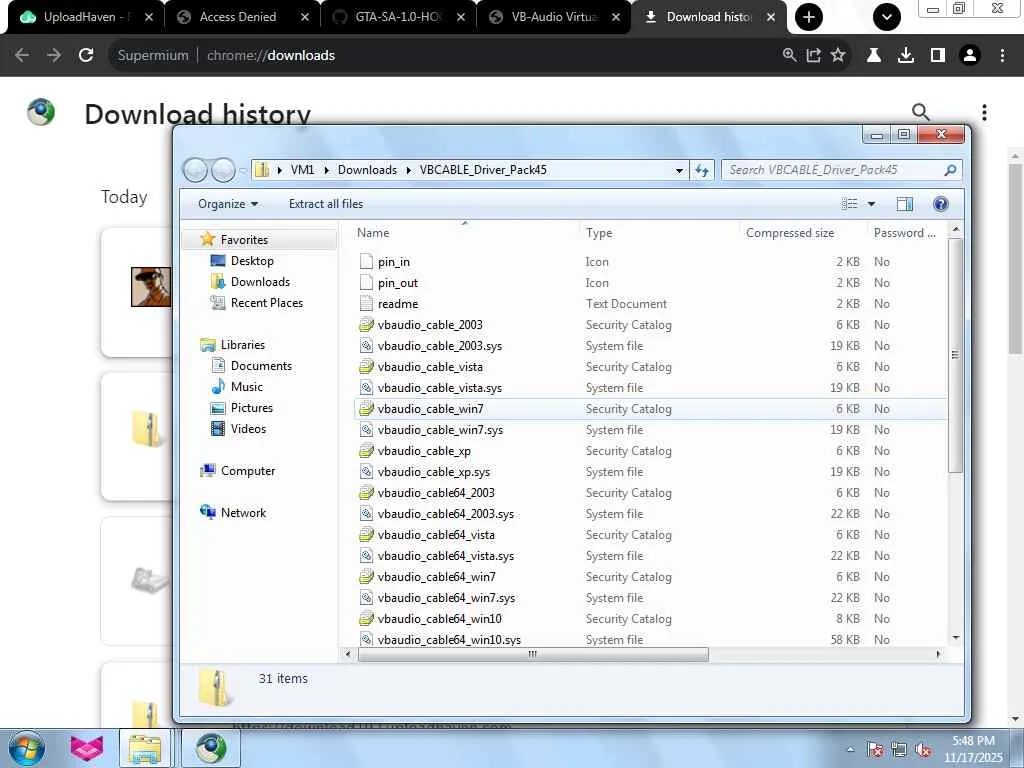Click the chrome://downloads address bar
This screenshot has height=768, width=1024.
pyautogui.click(x=444, y=56)
